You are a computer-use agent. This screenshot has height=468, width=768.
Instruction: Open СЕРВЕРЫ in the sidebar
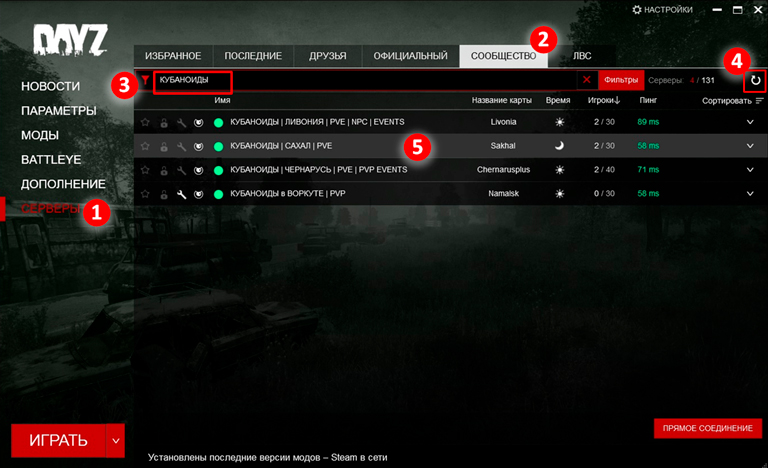point(50,209)
